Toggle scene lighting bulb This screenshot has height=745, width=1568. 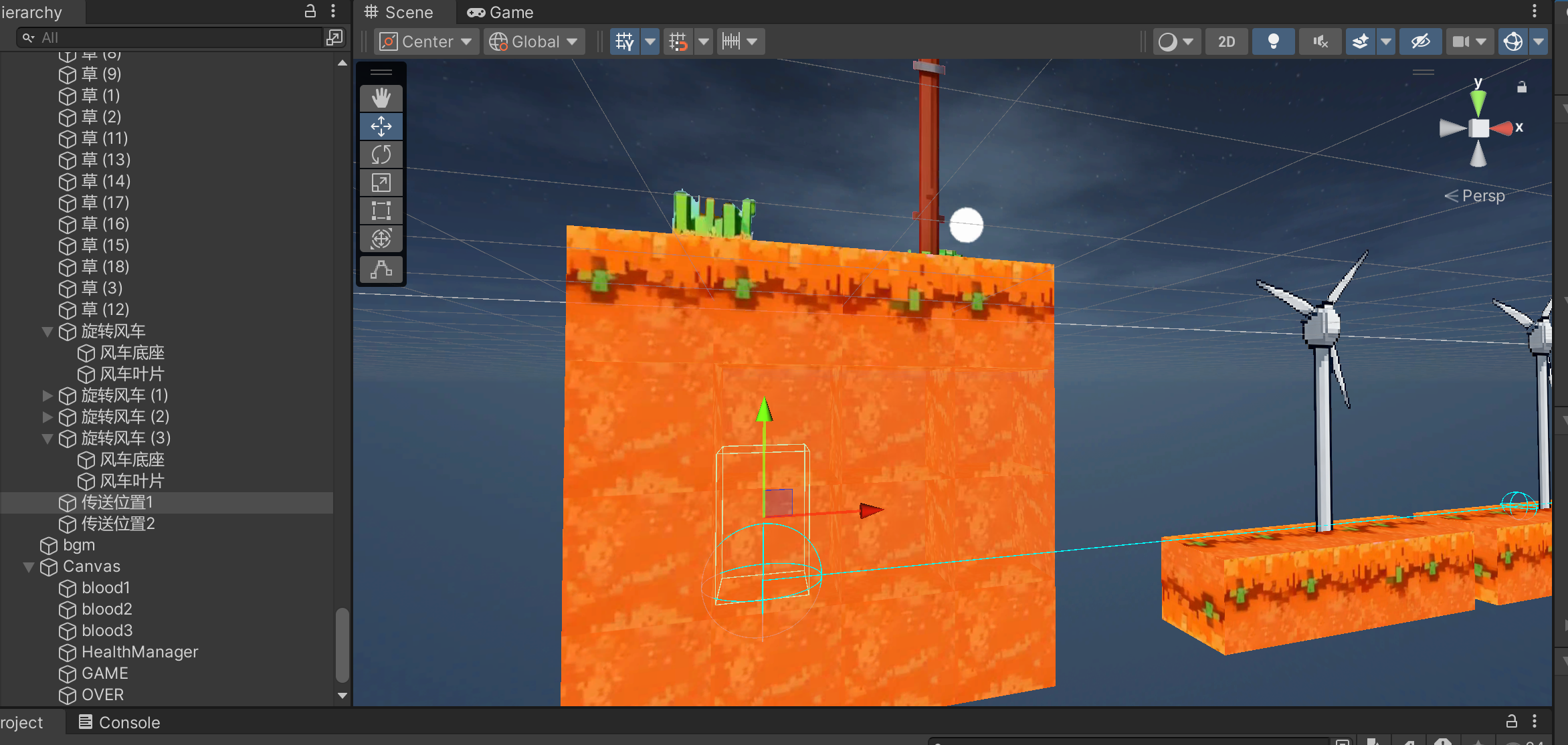coord(1273,41)
